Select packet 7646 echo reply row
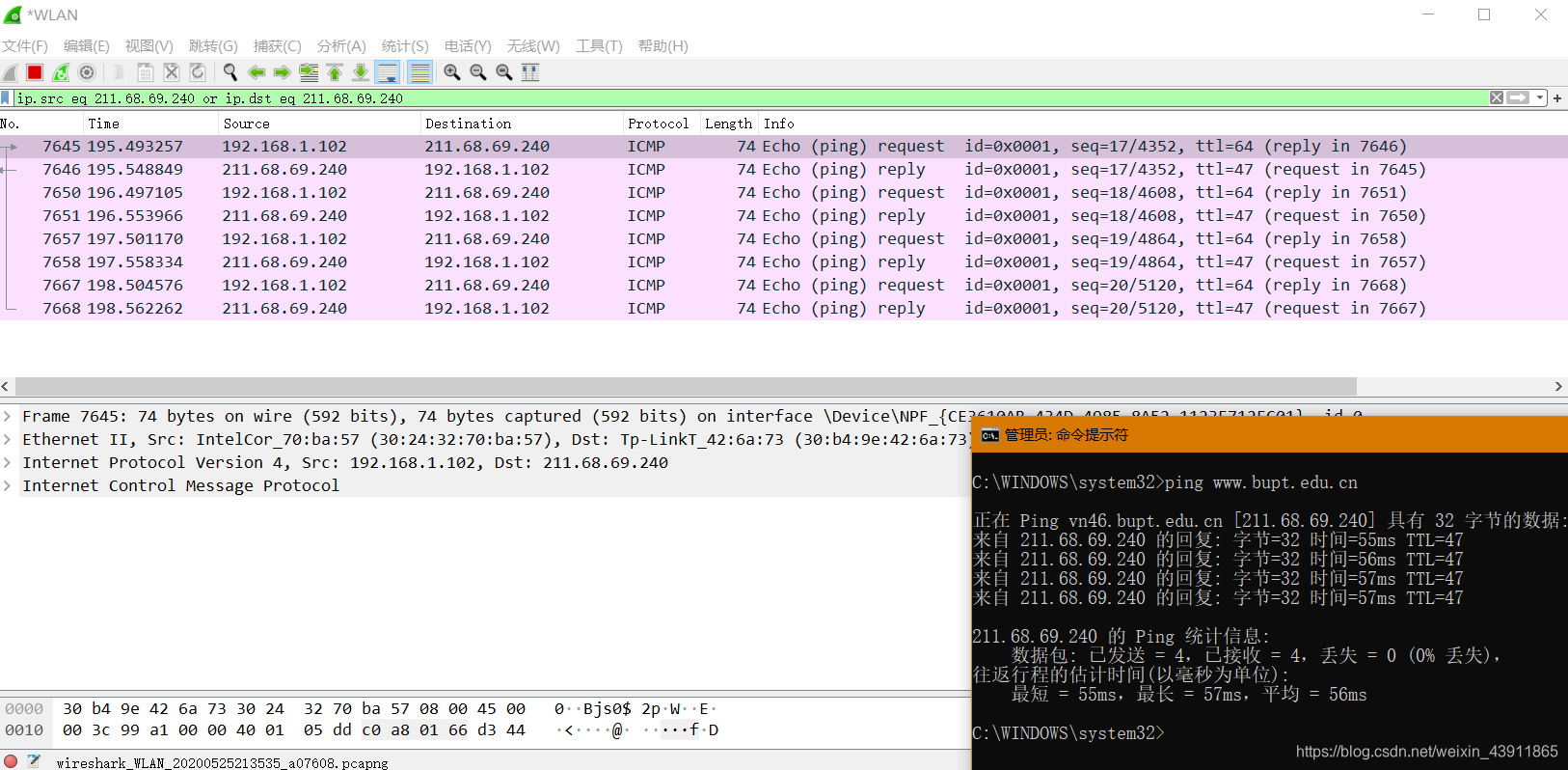 tap(784, 170)
